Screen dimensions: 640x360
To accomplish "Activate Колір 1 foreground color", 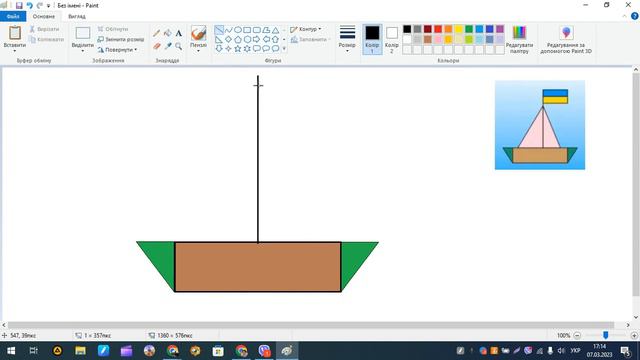I will pos(372,40).
